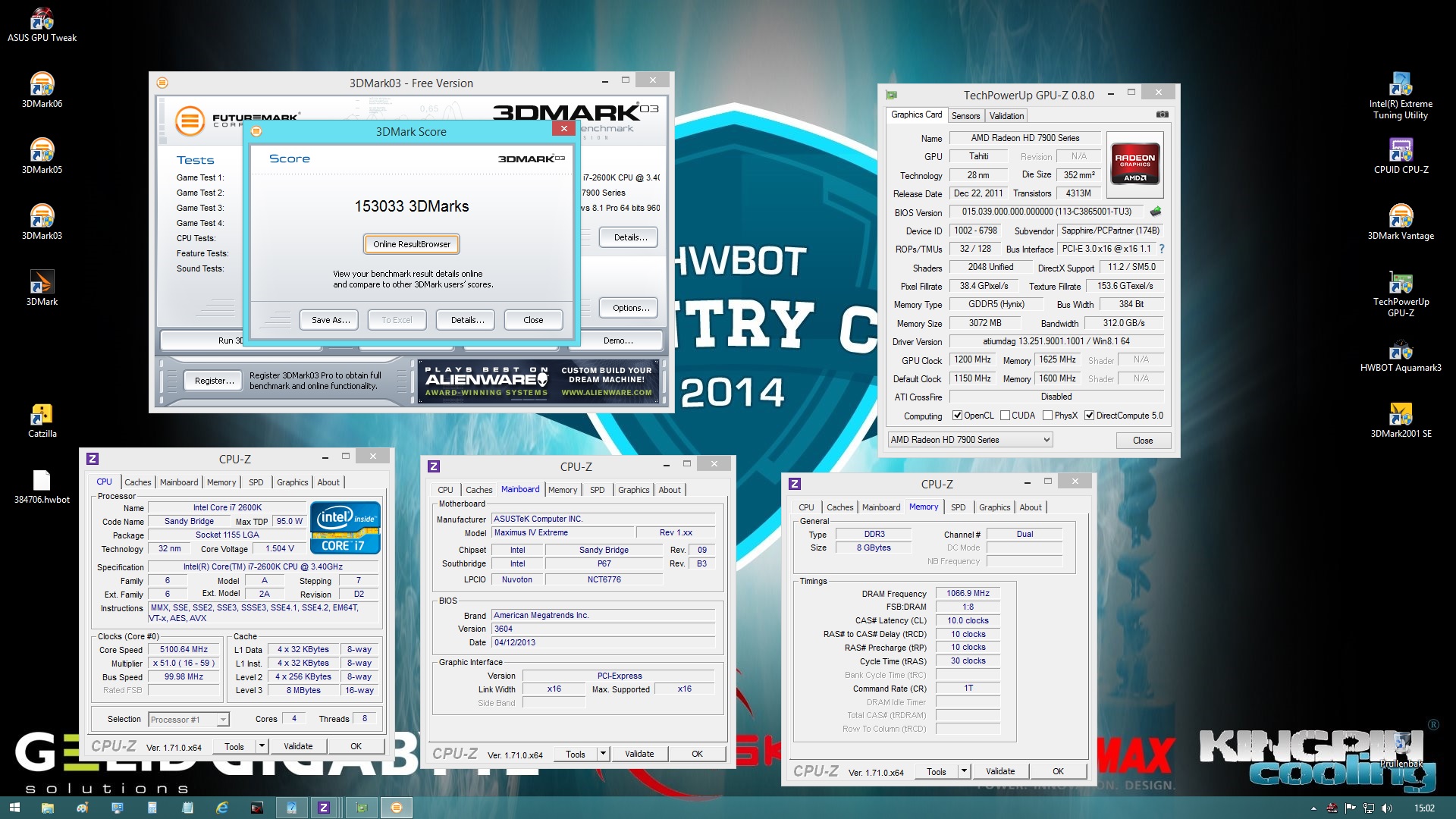The height and width of the screenshot is (819, 1456).
Task: Open the Catzilla desktop shortcut
Action: (x=42, y=421)
